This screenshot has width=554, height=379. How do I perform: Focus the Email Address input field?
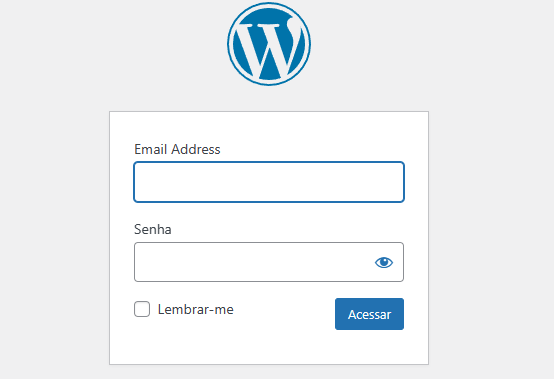click(x=269, y=182)
